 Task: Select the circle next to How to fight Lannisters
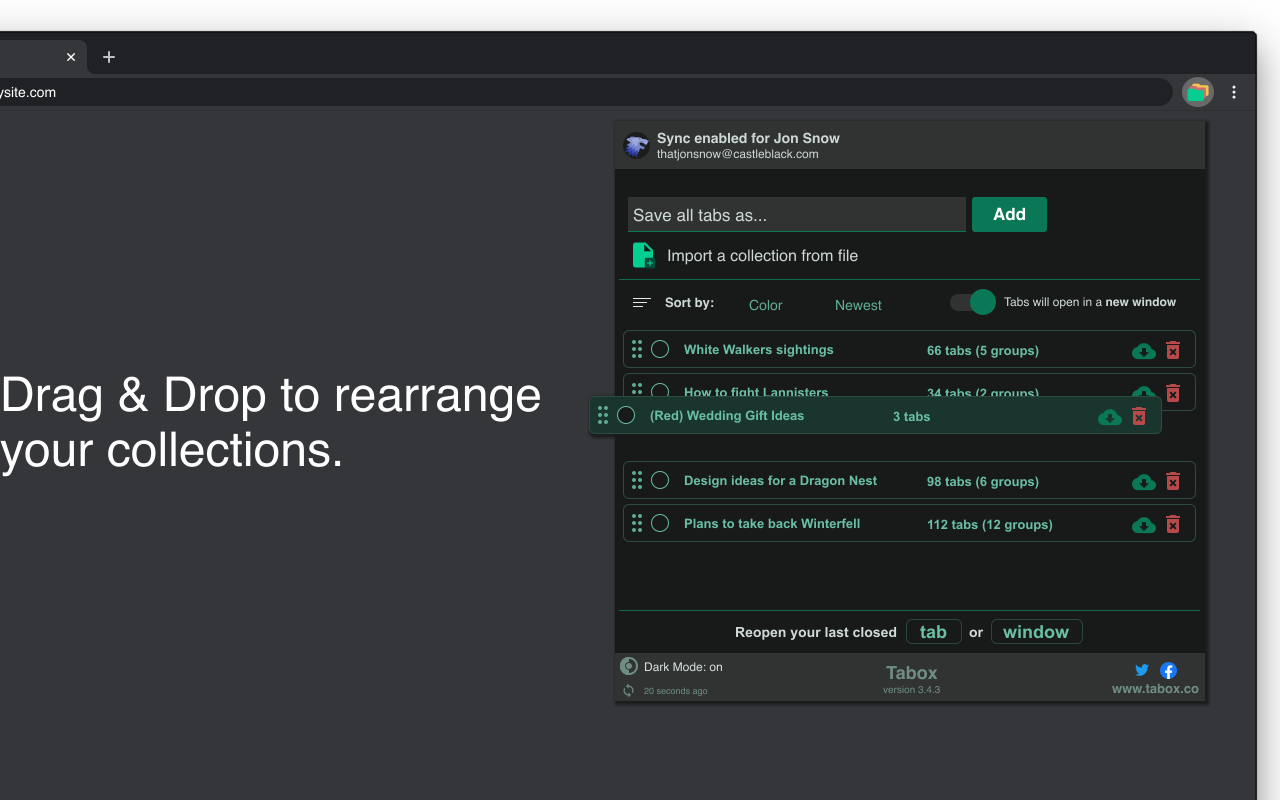point(660,392)
